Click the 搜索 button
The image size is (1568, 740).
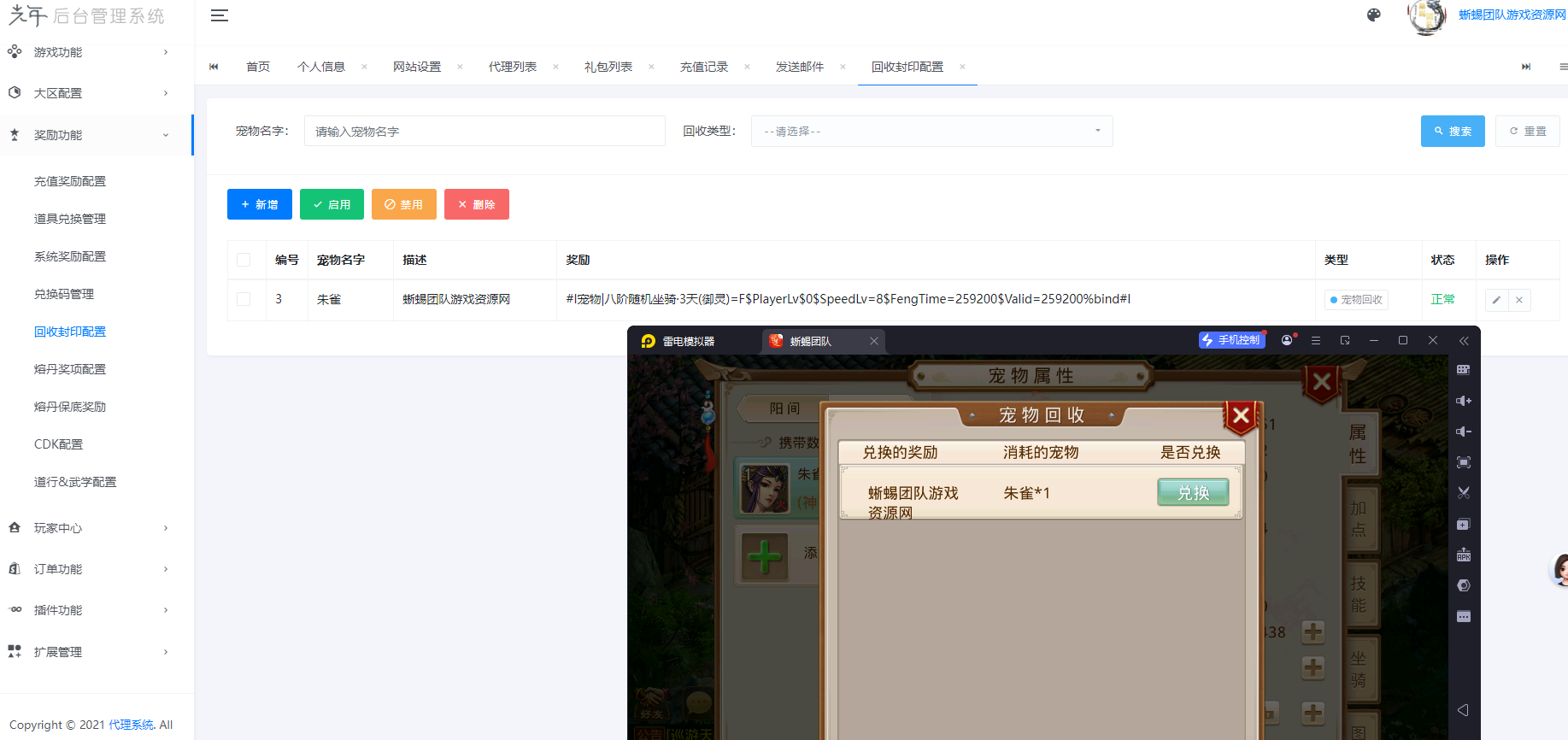pyautogui.click(x=1453, y=131)
